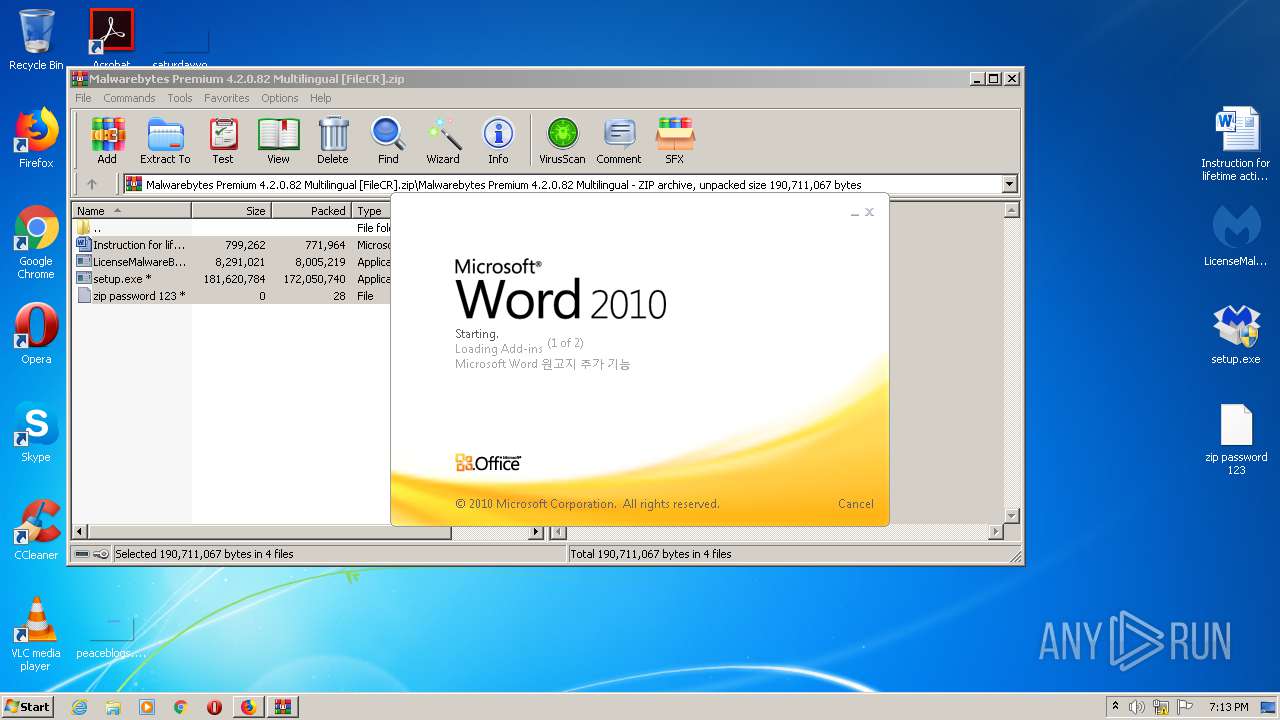Select the parent folder '..' row
The image size is (1280, 720).
pyautogui.click(x=231, y=228)
